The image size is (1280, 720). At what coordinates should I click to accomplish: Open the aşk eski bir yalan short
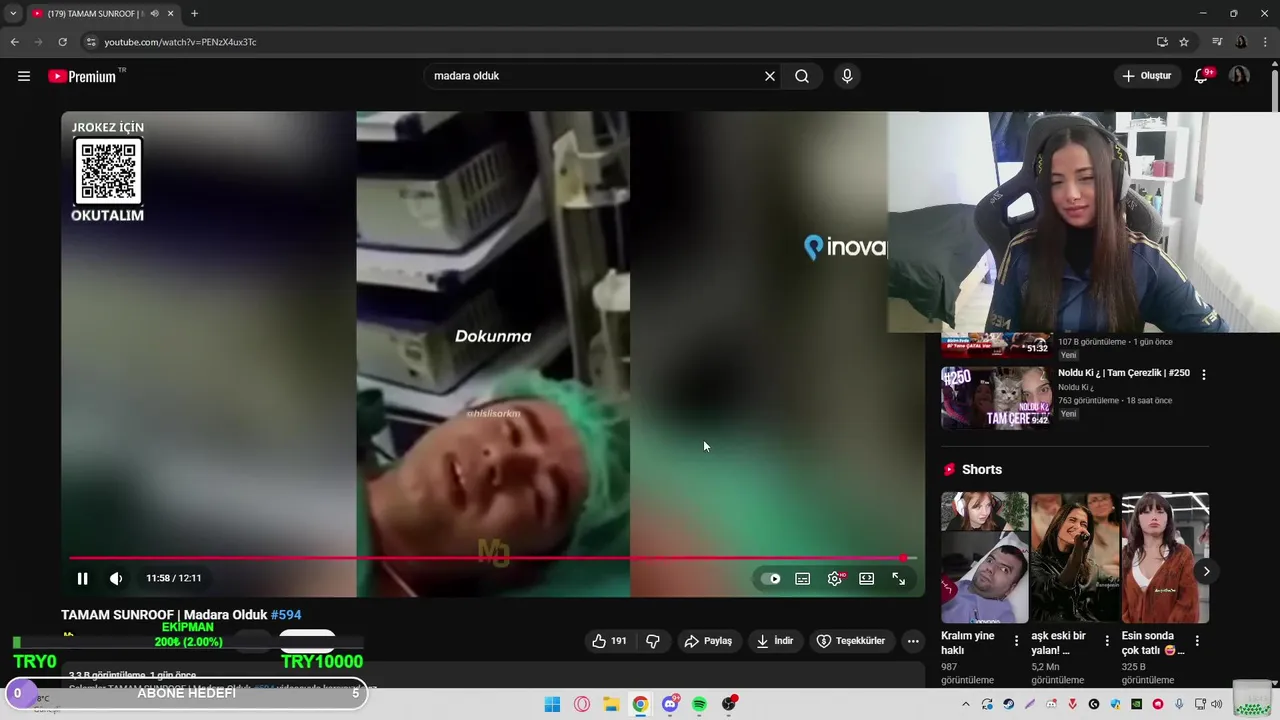coord(1075,558)
